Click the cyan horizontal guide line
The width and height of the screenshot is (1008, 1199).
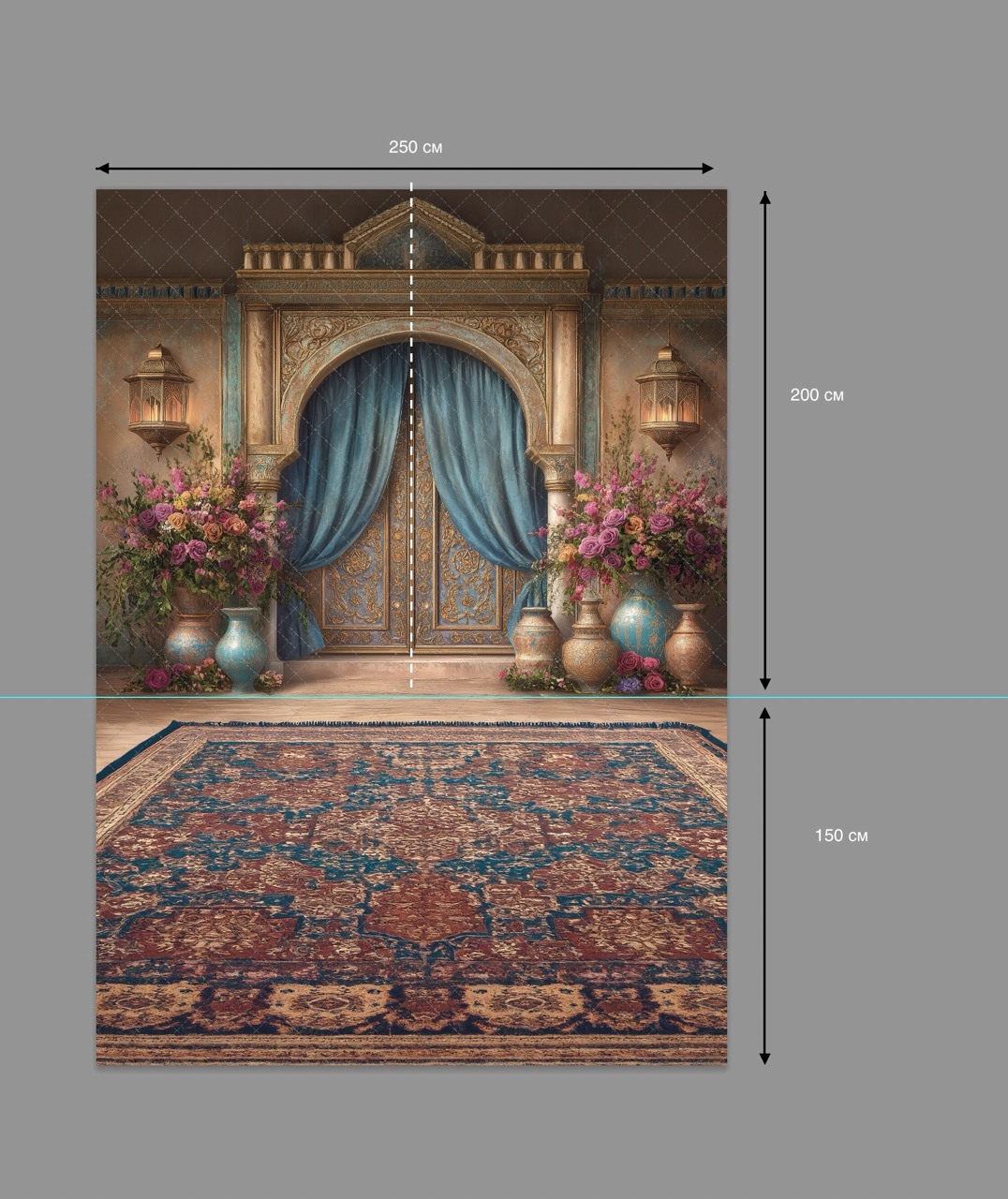(x=504, y=697)
